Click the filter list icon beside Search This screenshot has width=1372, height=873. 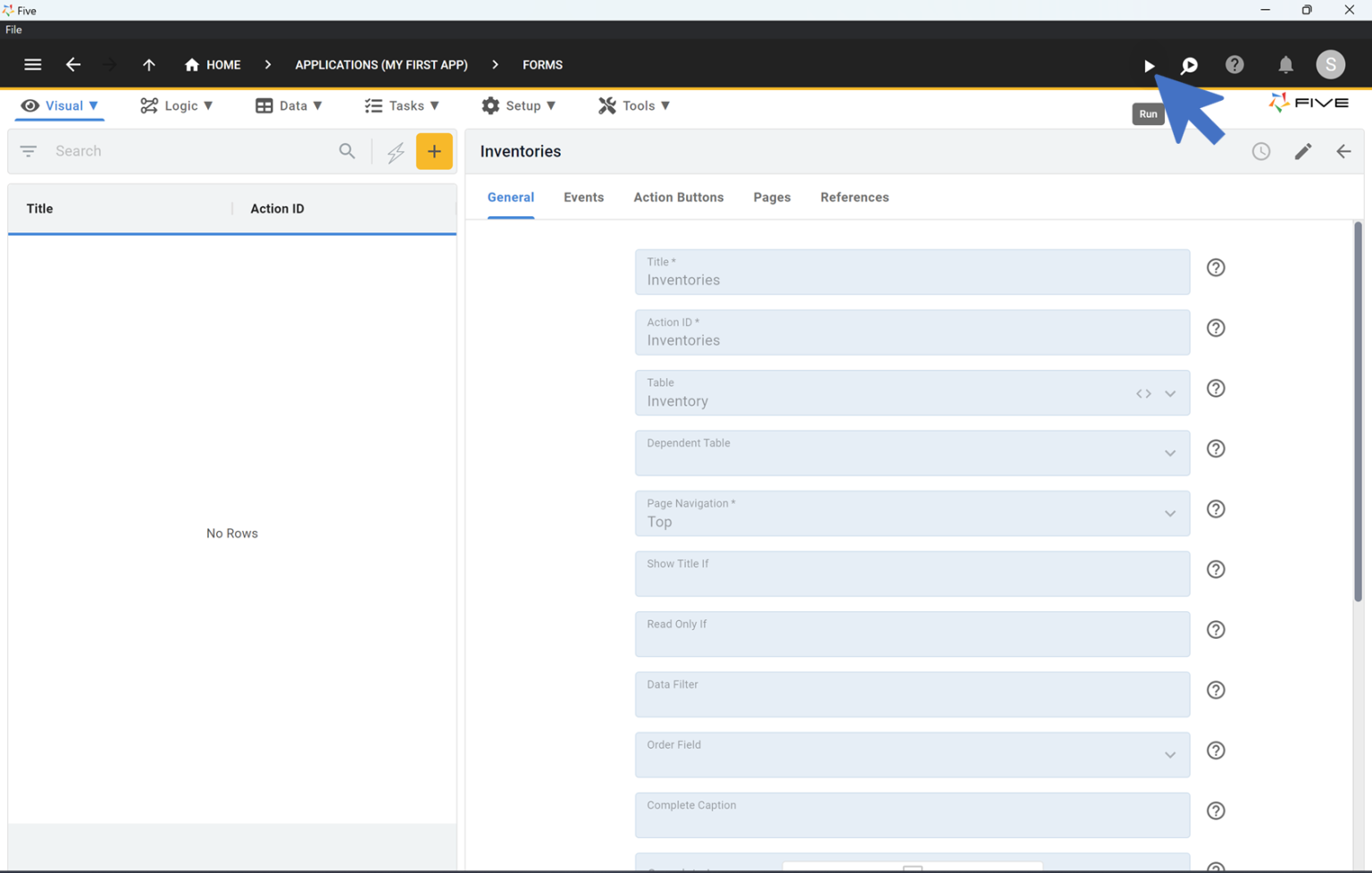(x=29, y=151)
